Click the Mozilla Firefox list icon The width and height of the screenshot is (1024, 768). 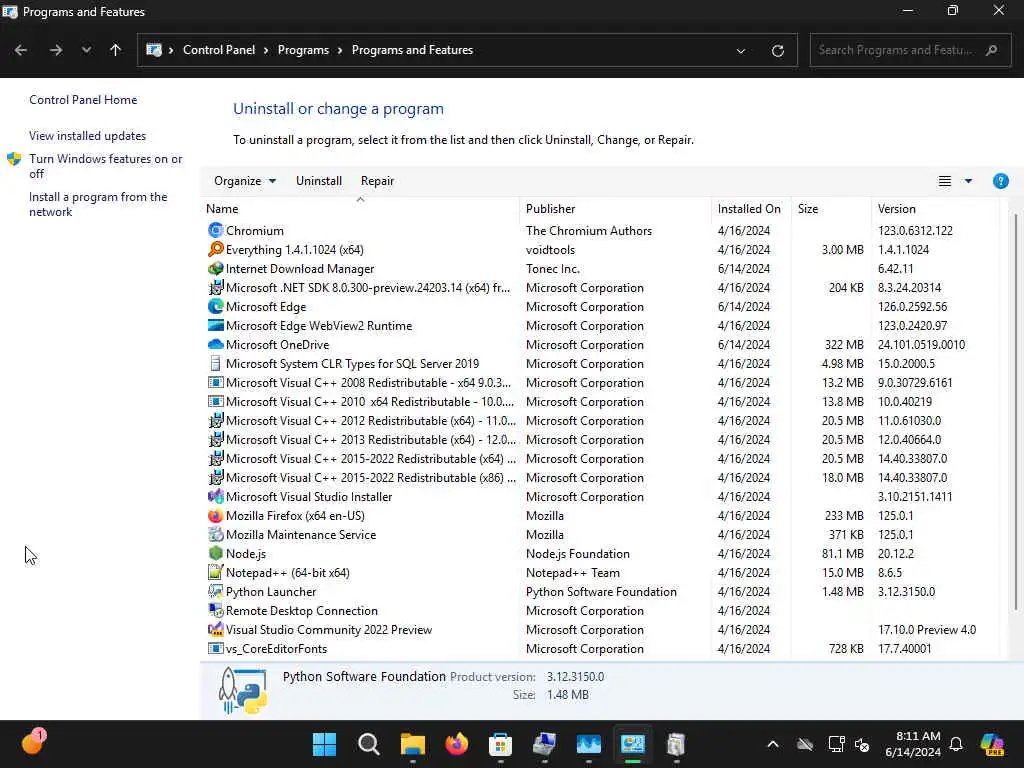click(x=216, y=515)
